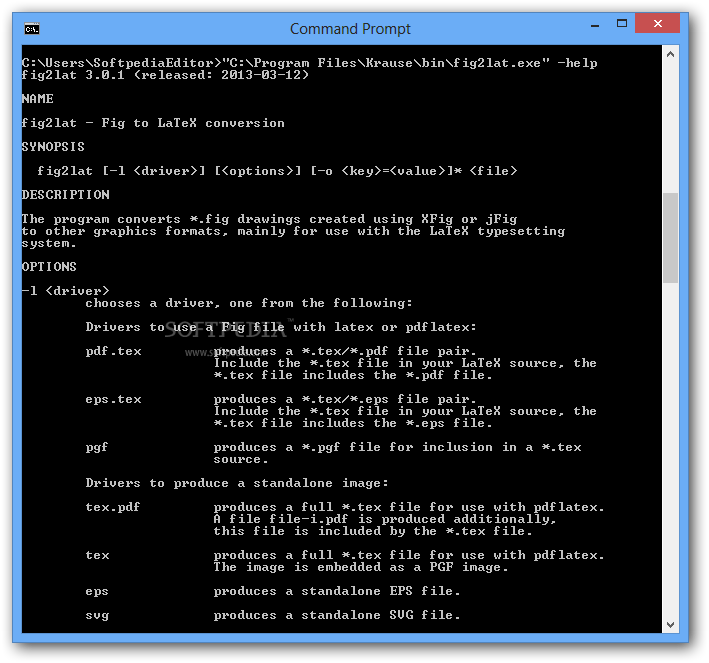Click 'The image is embedded as a PGF image.'
This screenshot has width=709, height=663.
pos(361,567)
